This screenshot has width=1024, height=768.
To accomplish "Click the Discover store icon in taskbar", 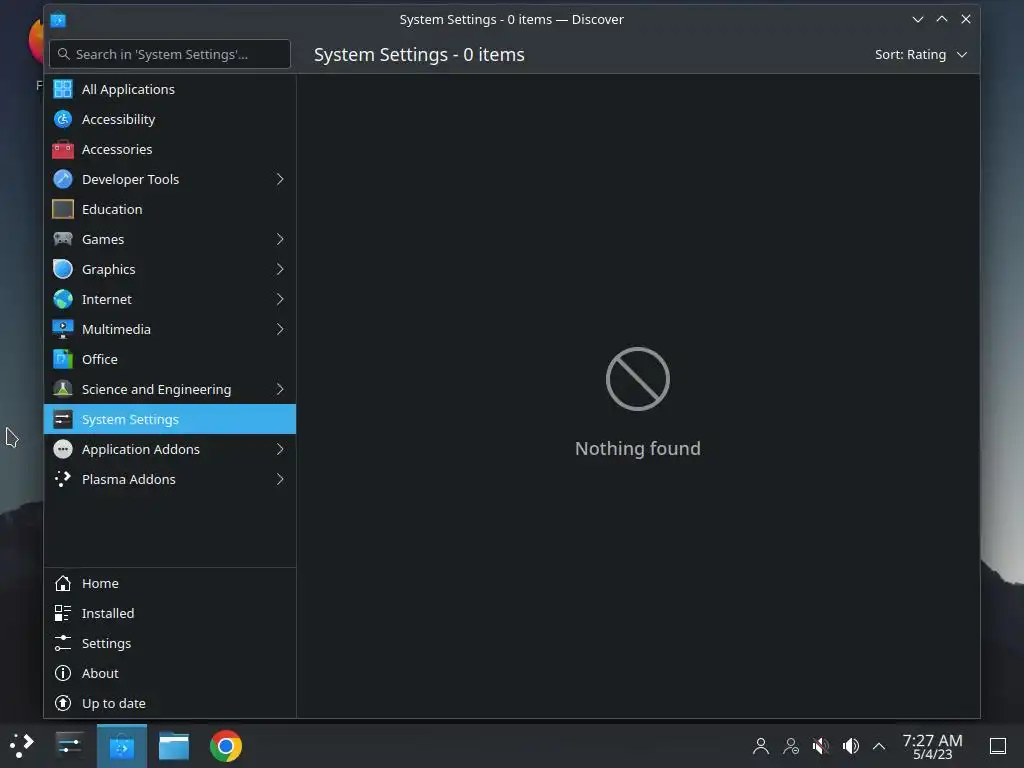I will tap(121, 746).
